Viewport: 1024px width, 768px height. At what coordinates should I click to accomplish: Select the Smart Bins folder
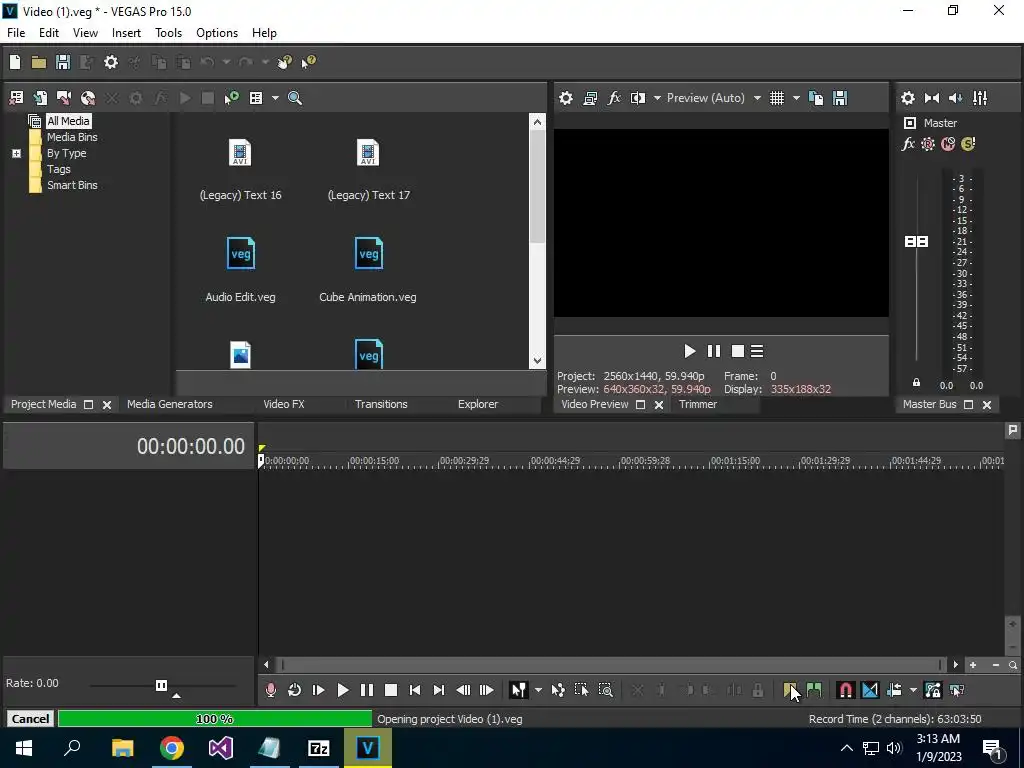click(x=72, y=185)
